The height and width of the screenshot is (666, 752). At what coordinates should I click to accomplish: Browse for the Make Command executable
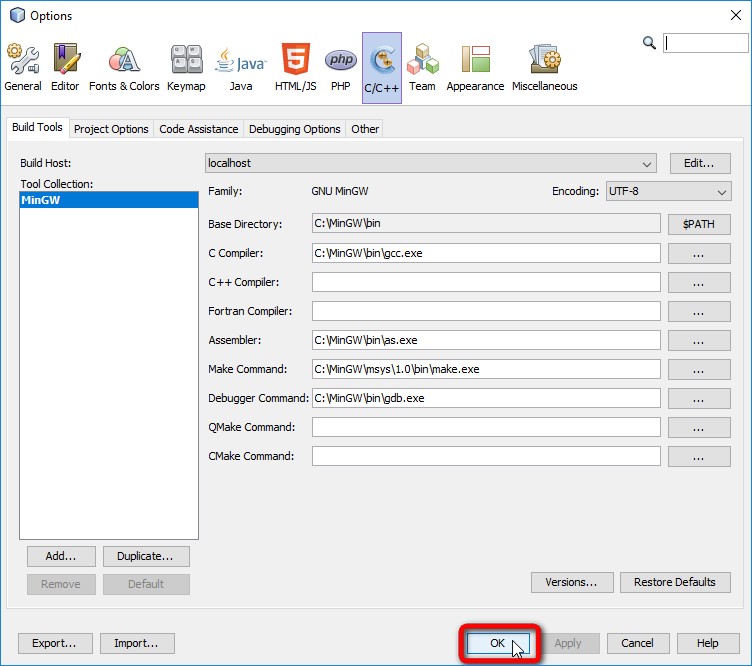pyautogui.click(x=699, y=370)
